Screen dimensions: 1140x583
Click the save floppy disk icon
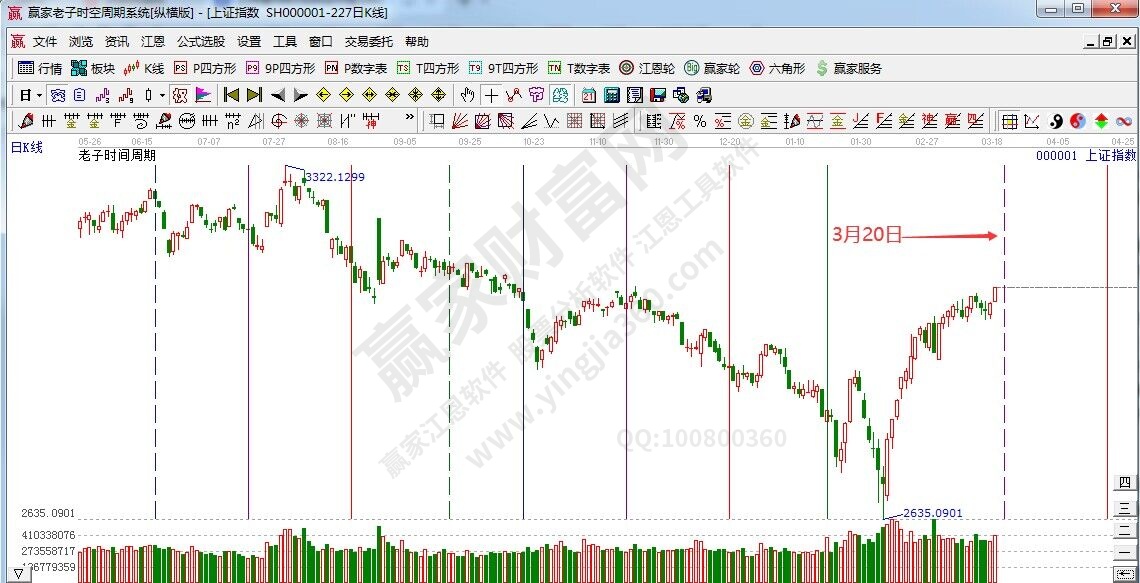tap(657, 95)
